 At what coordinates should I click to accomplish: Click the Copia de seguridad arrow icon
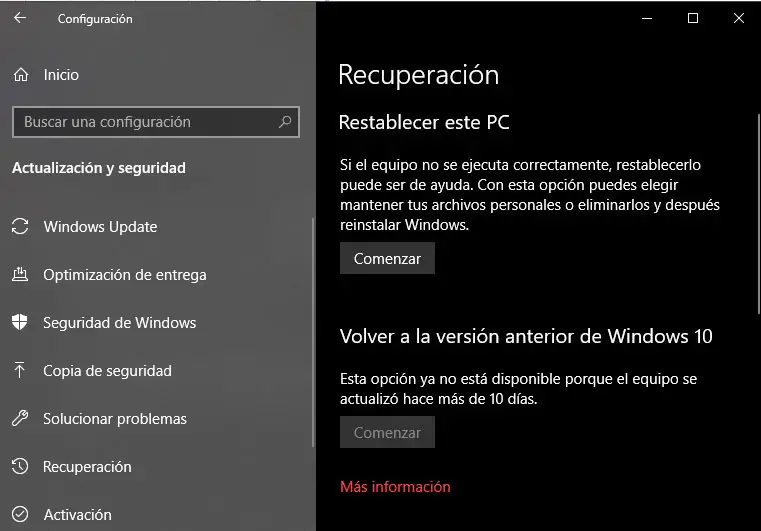tap(20, 371)
